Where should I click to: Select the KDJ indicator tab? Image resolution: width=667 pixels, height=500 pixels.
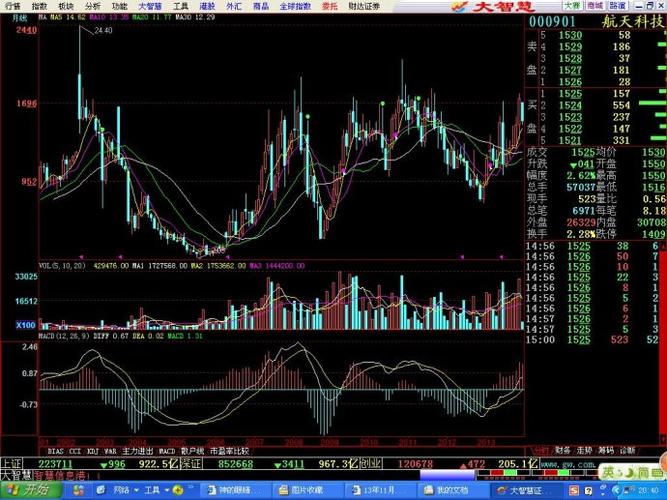point(93,451)
